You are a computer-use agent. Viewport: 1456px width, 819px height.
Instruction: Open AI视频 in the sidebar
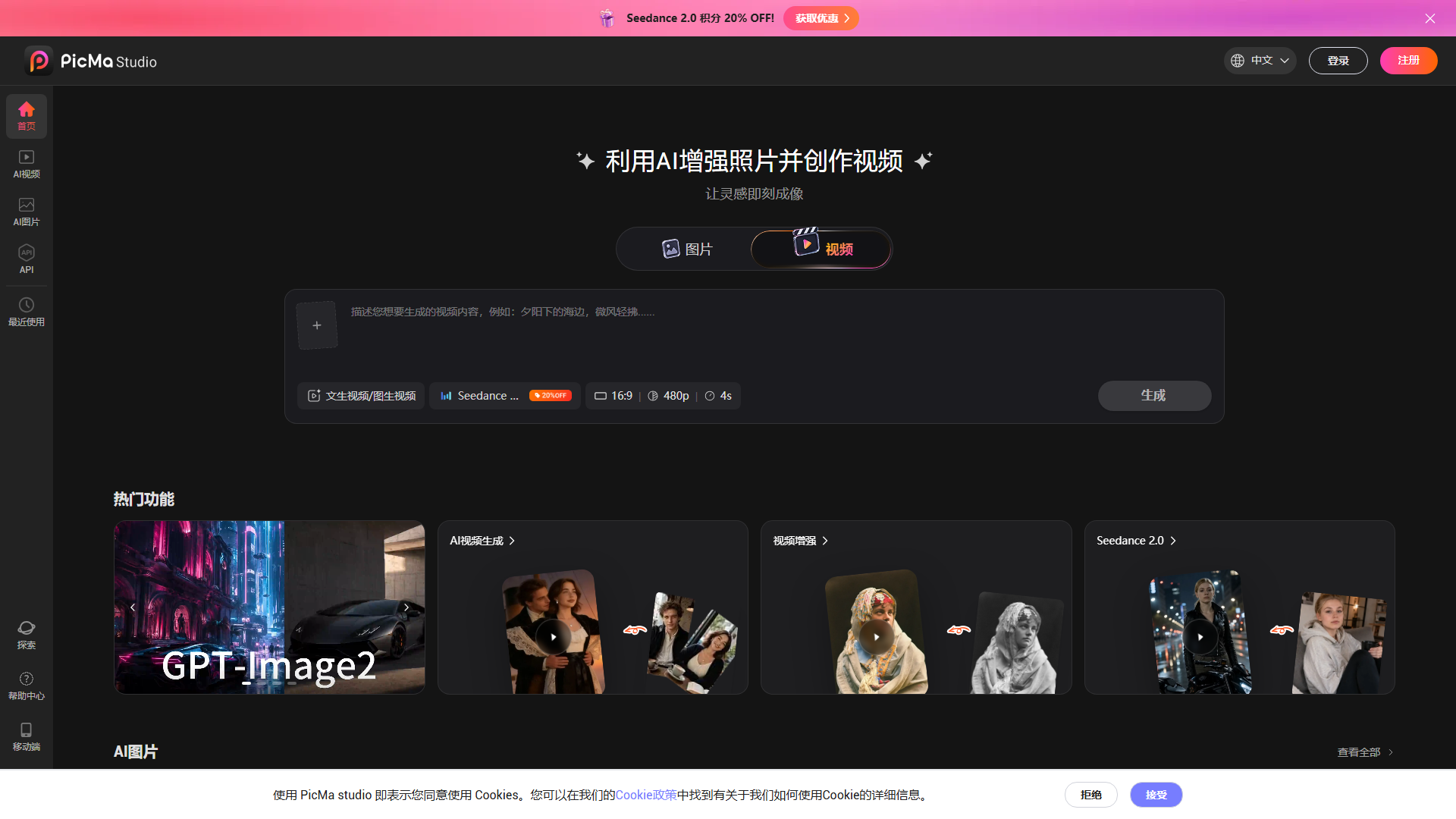point(27,164)
